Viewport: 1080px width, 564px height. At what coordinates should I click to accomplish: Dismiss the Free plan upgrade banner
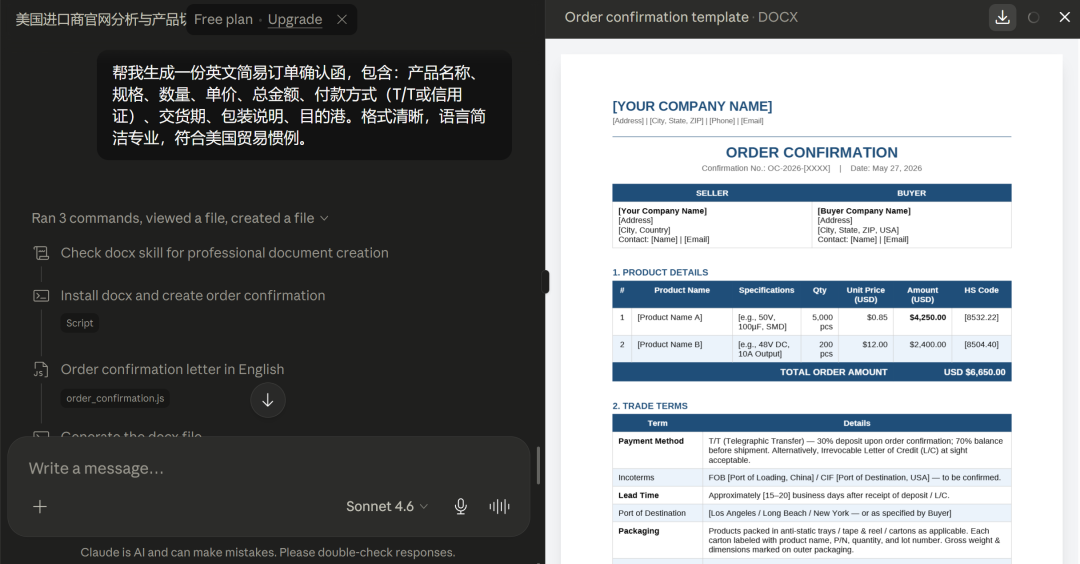coord(342,19)
